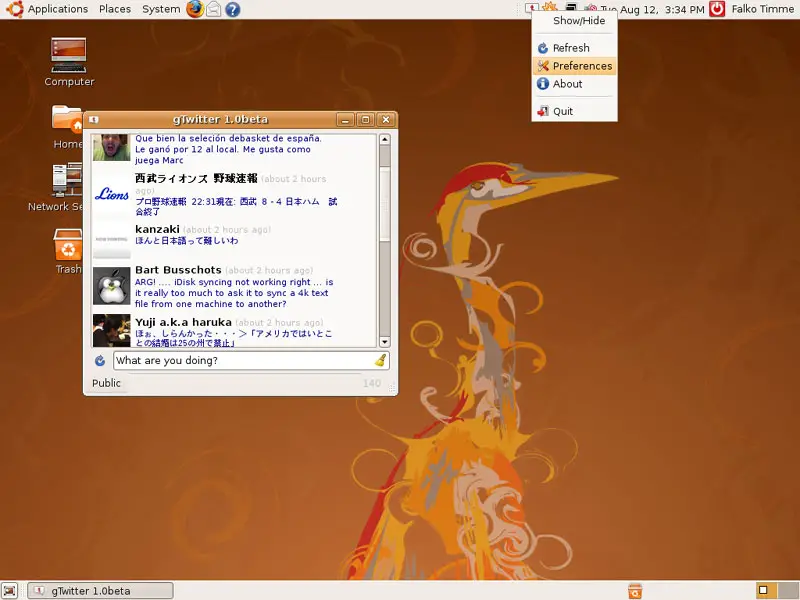Click the Lions logo avatar
Viewport: 800px width, 600px height.
(112, 194)
